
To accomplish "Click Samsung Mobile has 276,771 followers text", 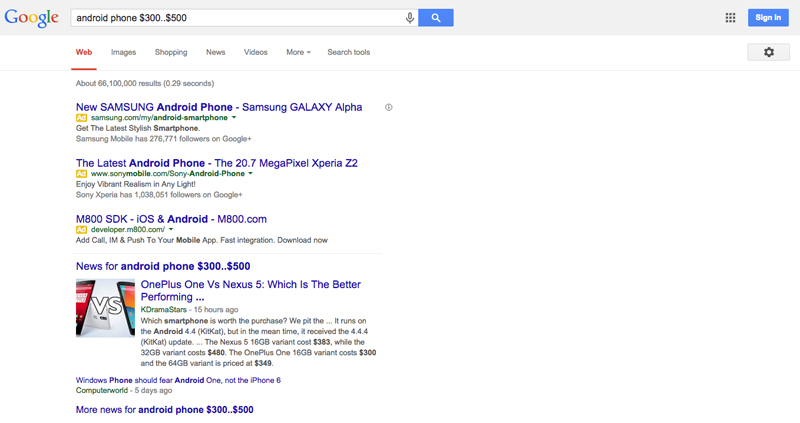I will pos(164,139).
